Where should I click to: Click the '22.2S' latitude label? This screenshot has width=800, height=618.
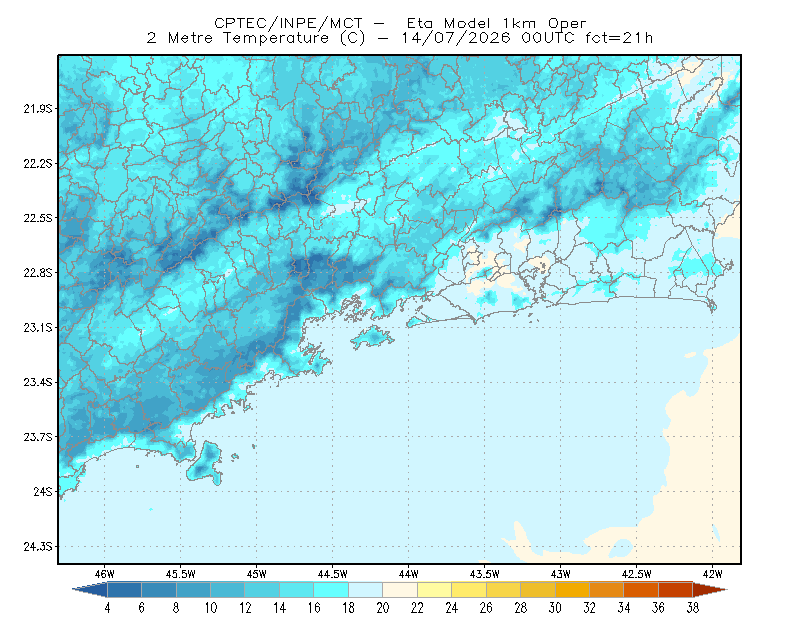[x=38, y=163]
